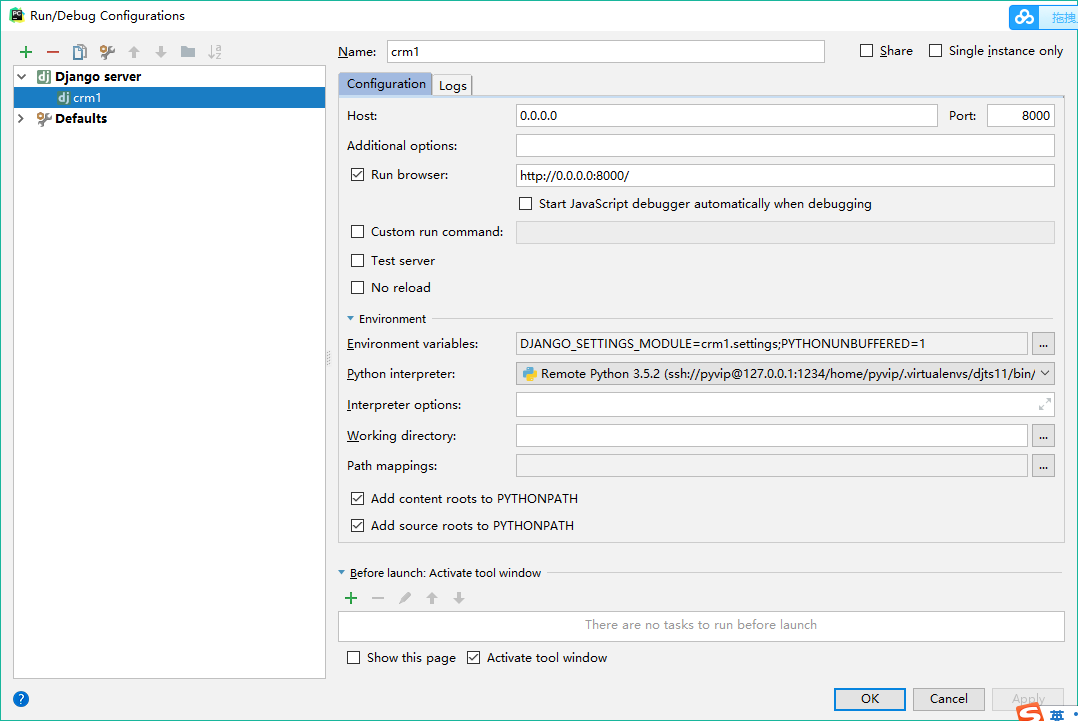Remove the before launch task

pyautogui.click(x=378, y=598)
